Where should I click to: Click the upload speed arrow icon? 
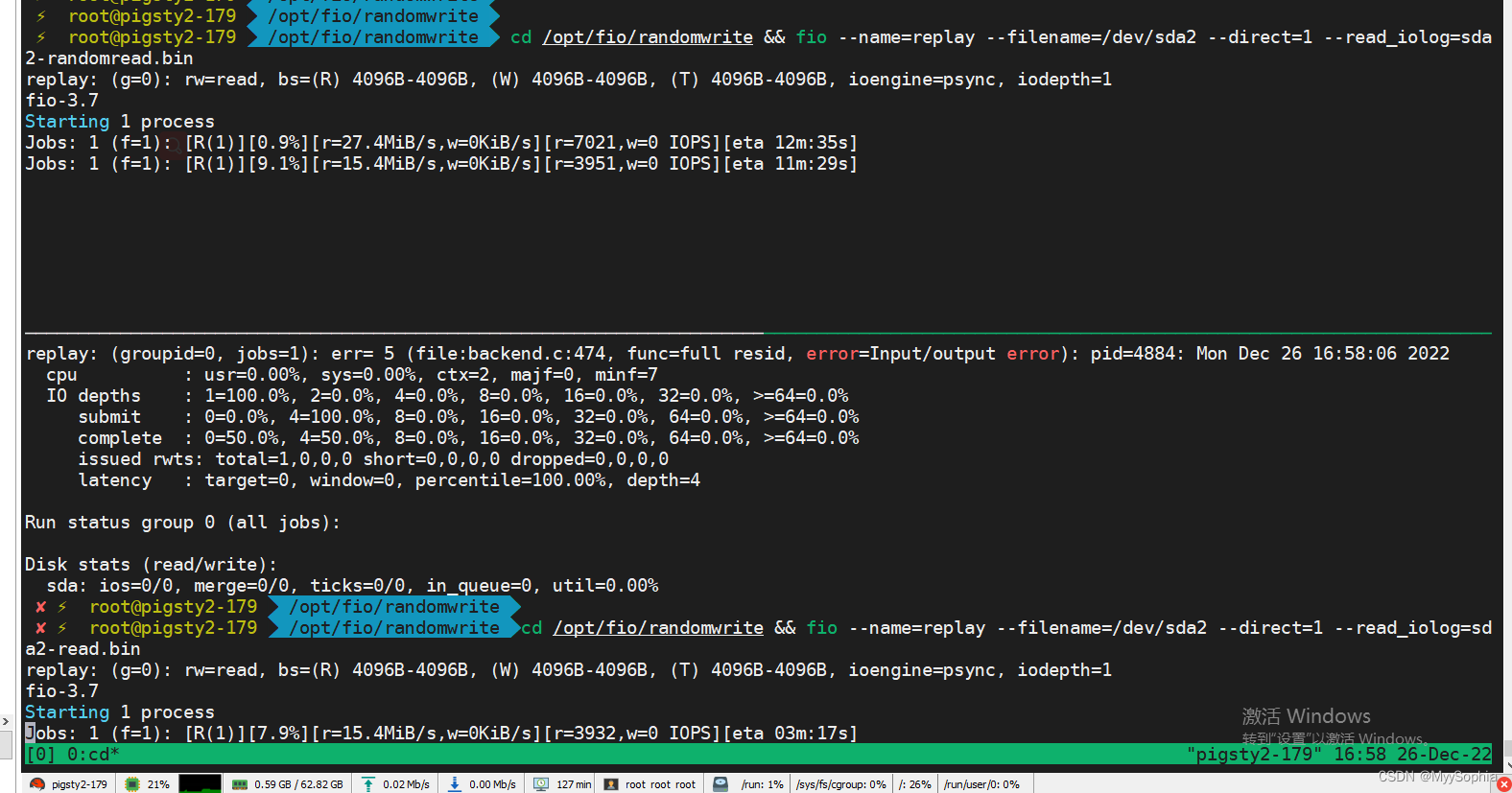368,784
